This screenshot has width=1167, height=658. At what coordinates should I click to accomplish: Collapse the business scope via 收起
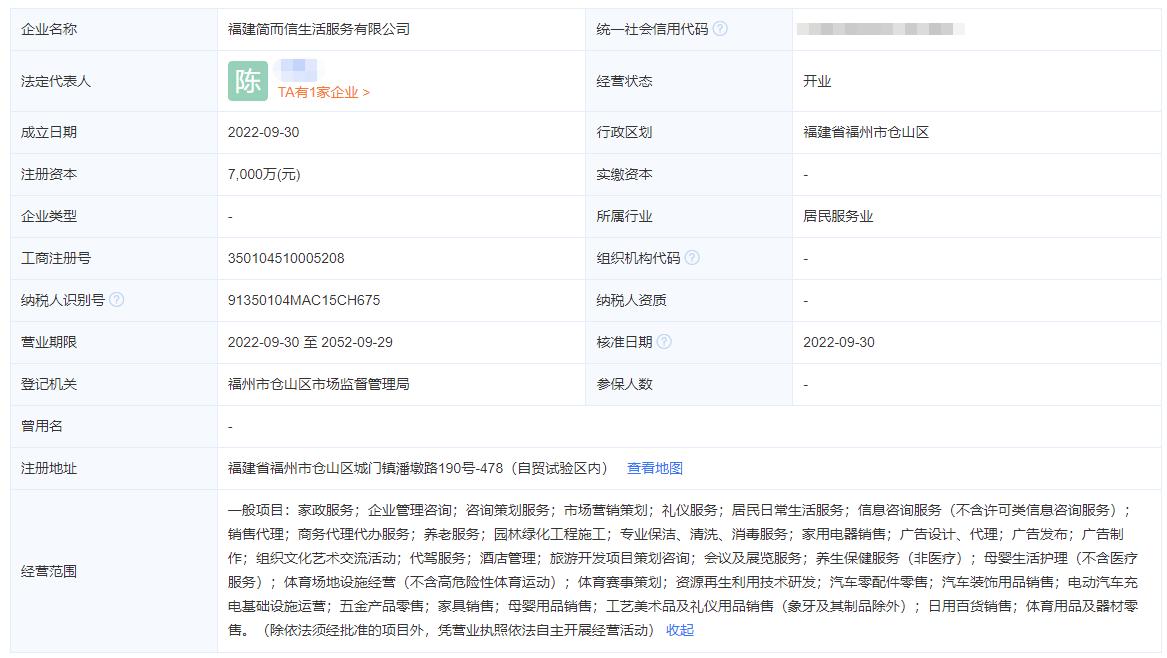tap(679, 630)
